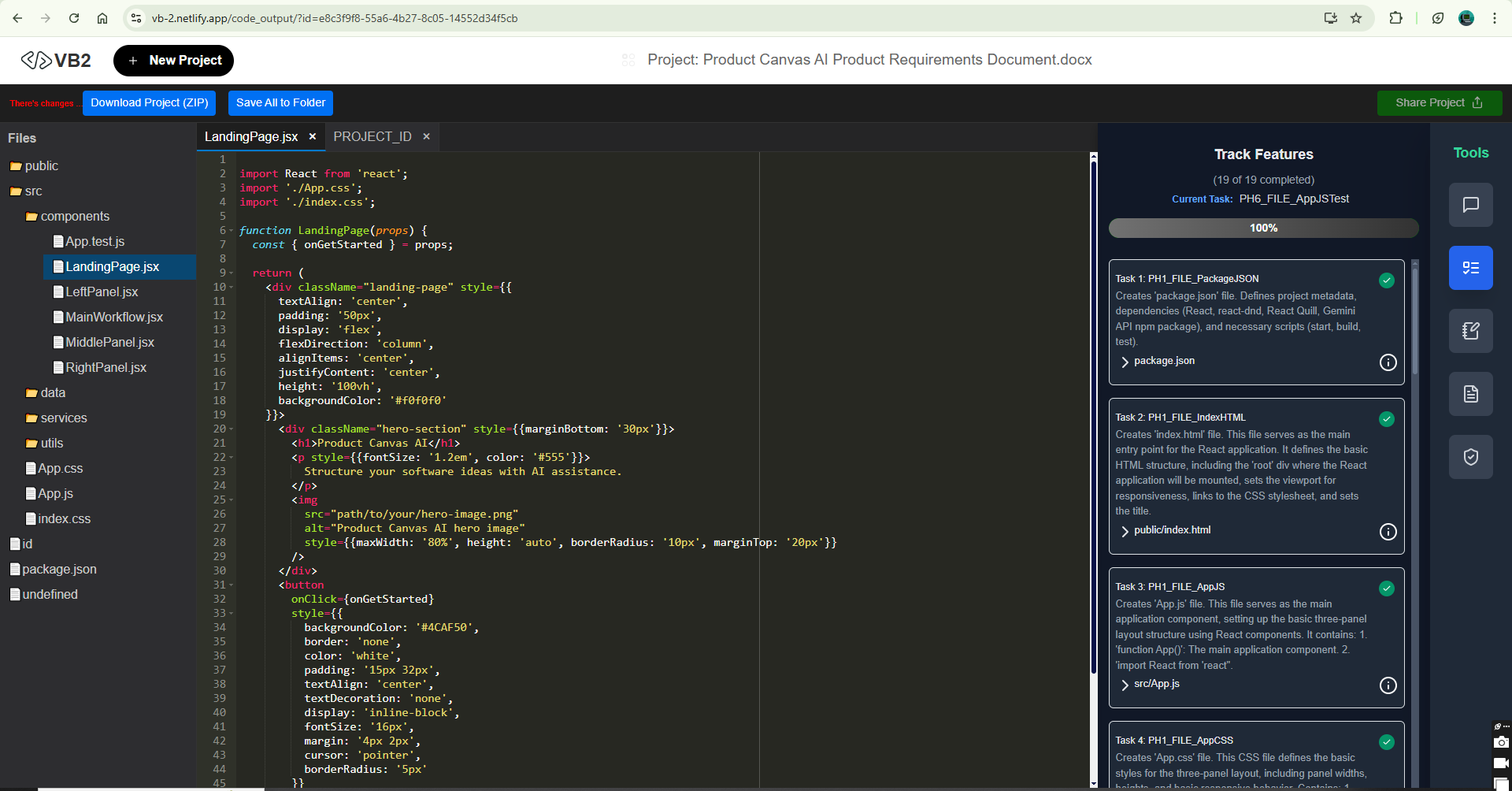Click info icon for Task 2 IndexHTML
Screen dimensions: 1512x791
pos(1388,532)
